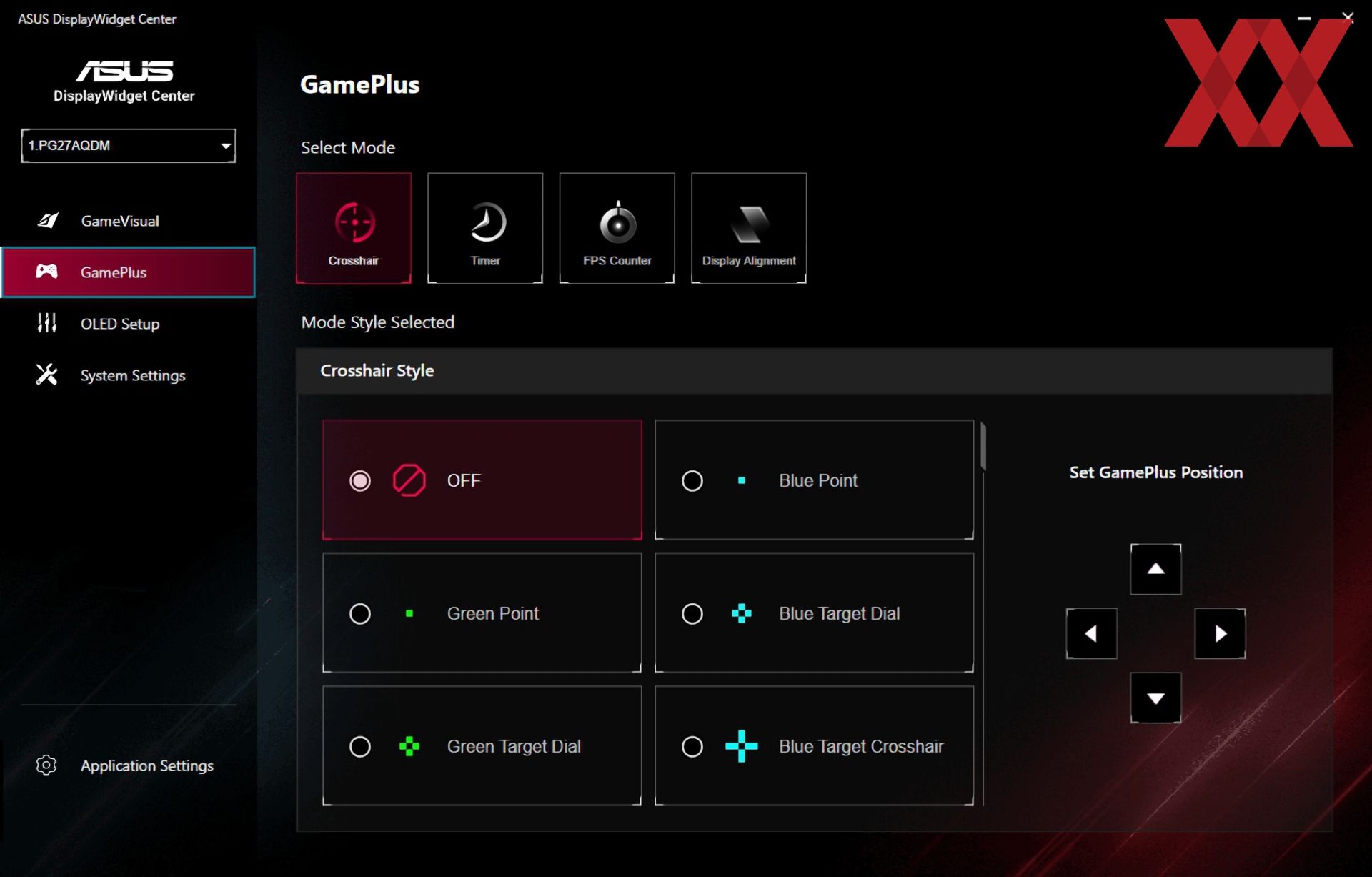Viewport: 1372px width, 877px height.
Task: Click the Green Target Dial icon
Action: [x=409, y=746]
